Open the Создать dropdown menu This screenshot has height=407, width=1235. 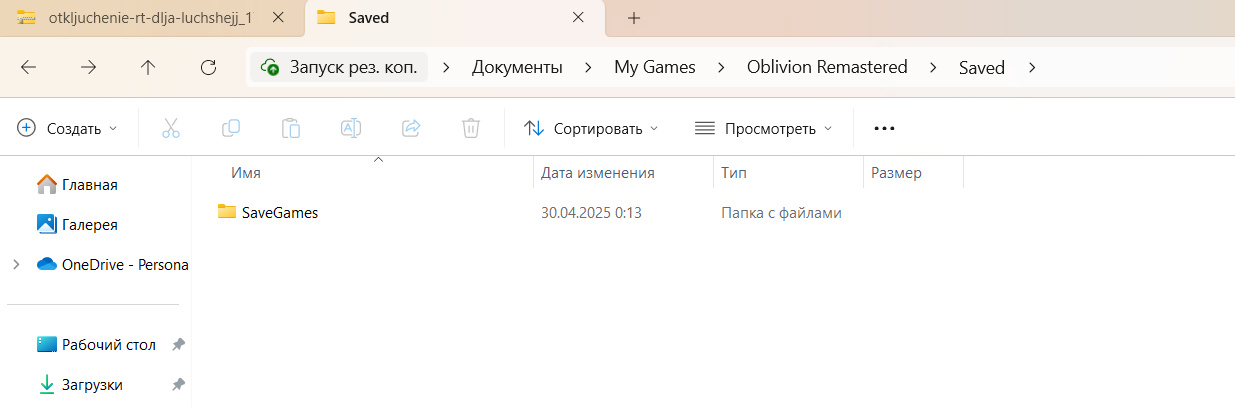(68, 128)
